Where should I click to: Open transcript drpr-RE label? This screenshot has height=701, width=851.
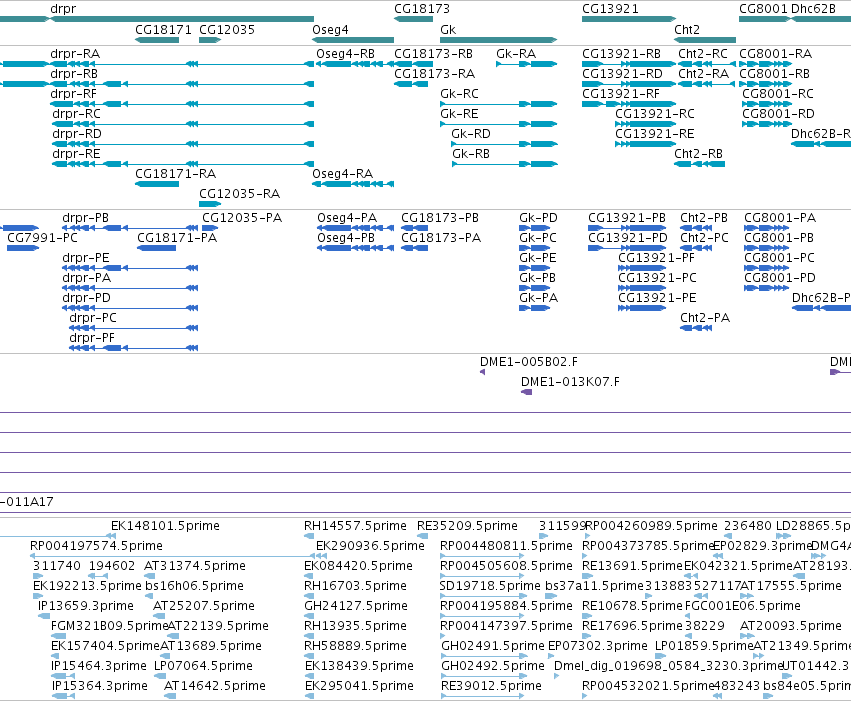point(76,154)
